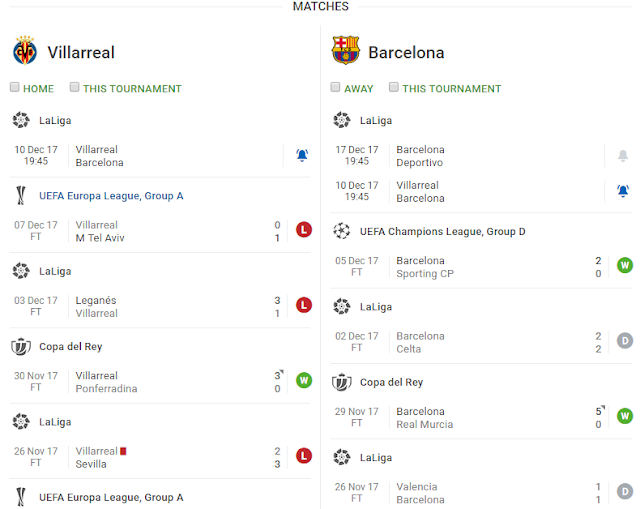
Task: Check the AWAY filter checkbox
Action: click(335, 87)
